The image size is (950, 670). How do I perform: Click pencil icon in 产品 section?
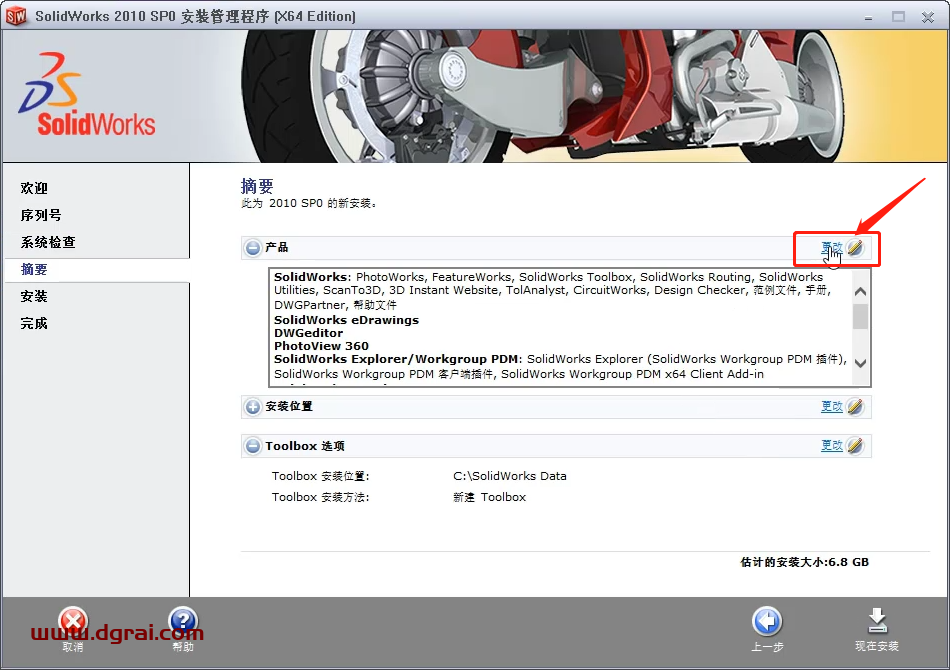point(855,248)
